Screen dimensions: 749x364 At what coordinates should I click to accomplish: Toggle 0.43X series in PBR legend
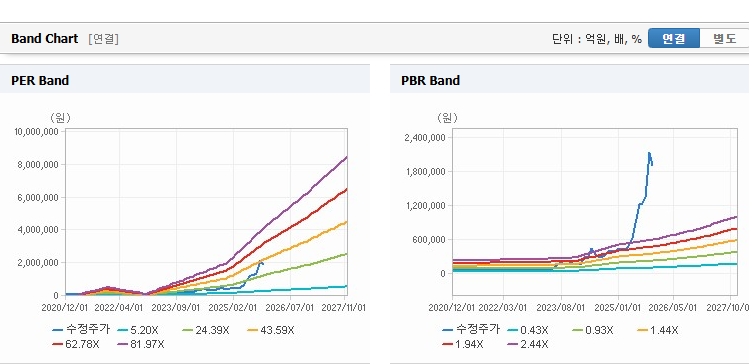coord(528,330)
